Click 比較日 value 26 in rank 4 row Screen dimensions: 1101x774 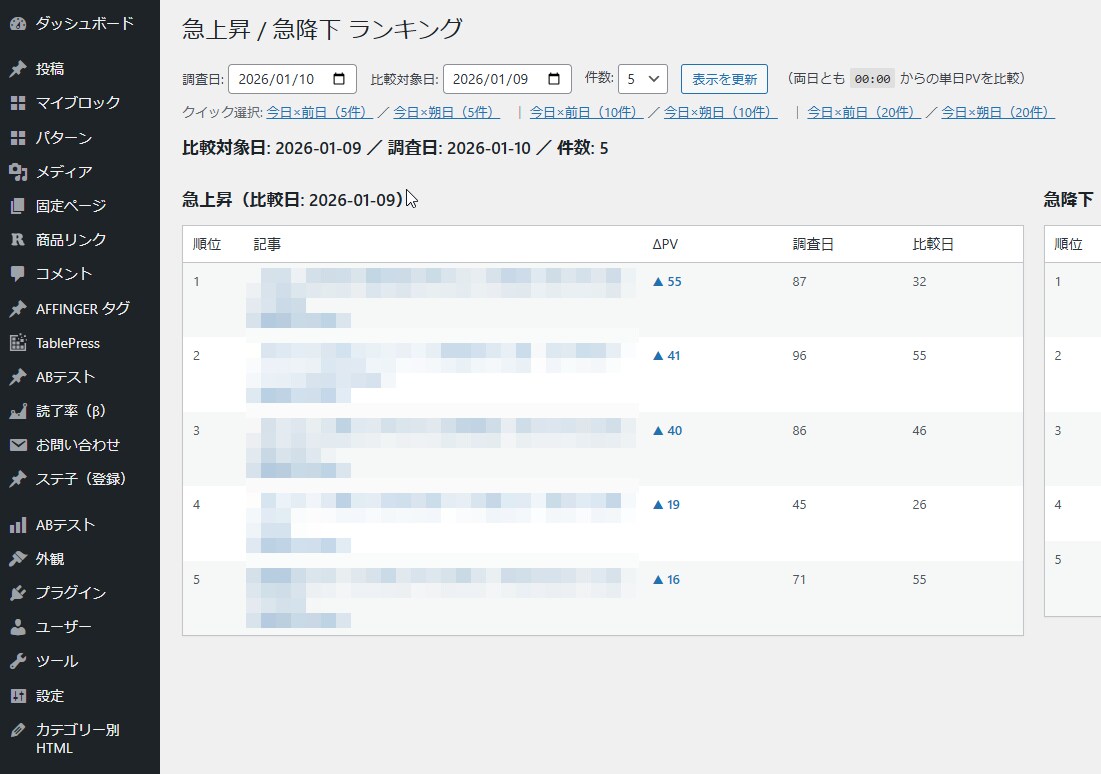[919, 505]
